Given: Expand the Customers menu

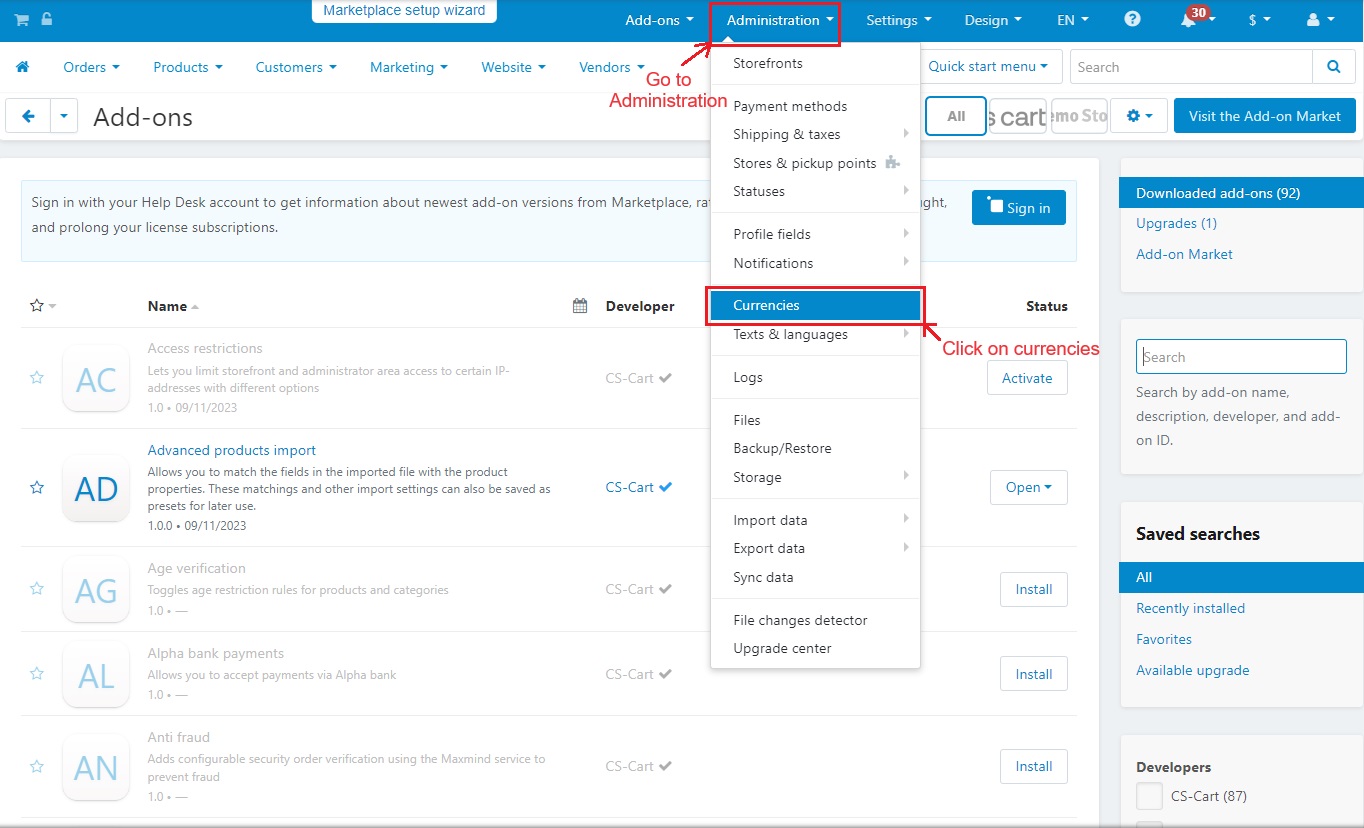Looking at the screenshot, I should tap(296, 67).
